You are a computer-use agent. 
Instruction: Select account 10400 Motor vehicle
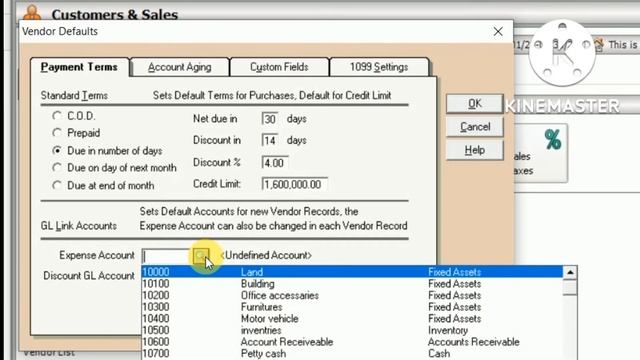(352, 318)
